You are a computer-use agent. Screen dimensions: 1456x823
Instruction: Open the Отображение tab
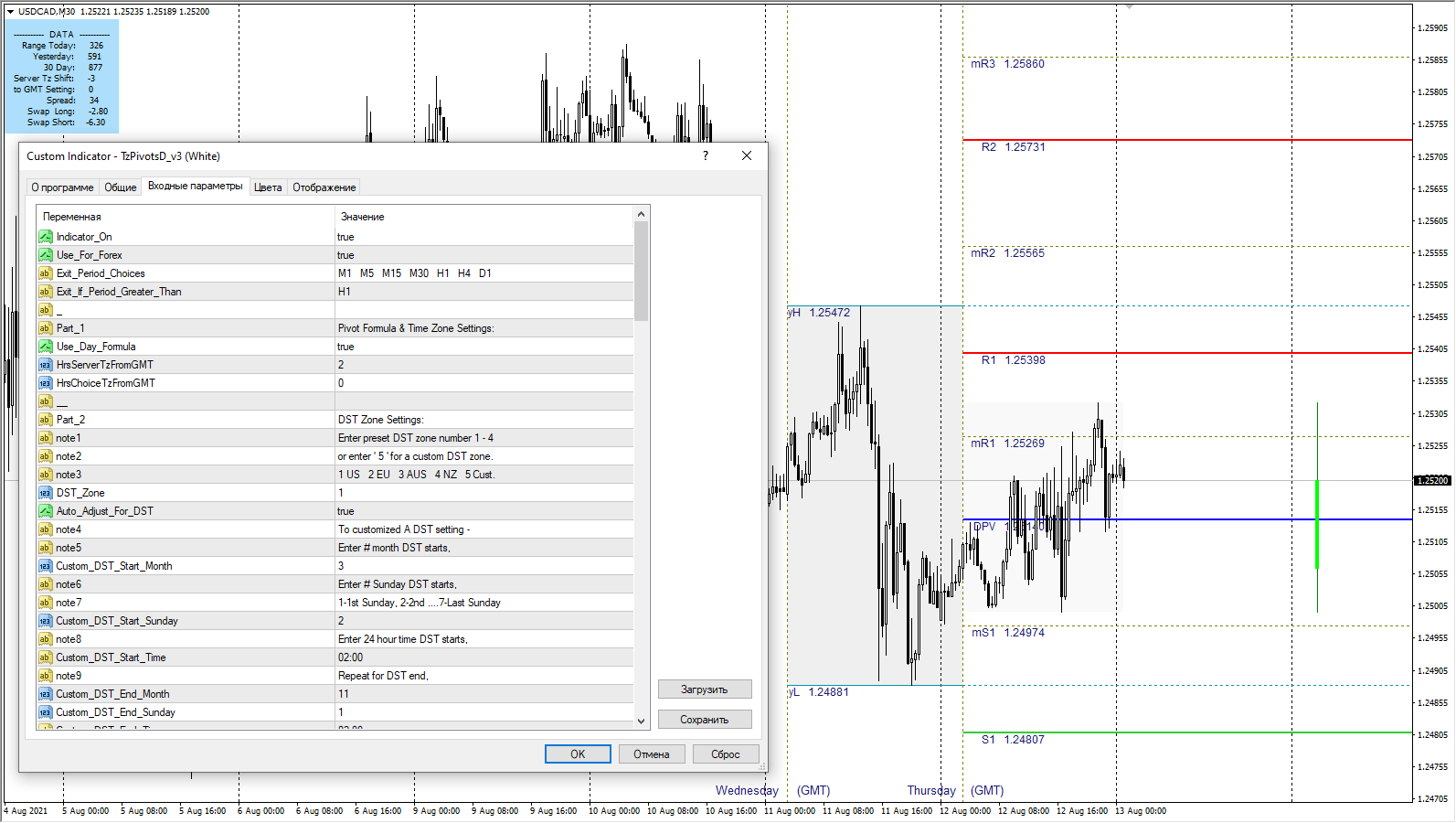click(x=324, y=187)
